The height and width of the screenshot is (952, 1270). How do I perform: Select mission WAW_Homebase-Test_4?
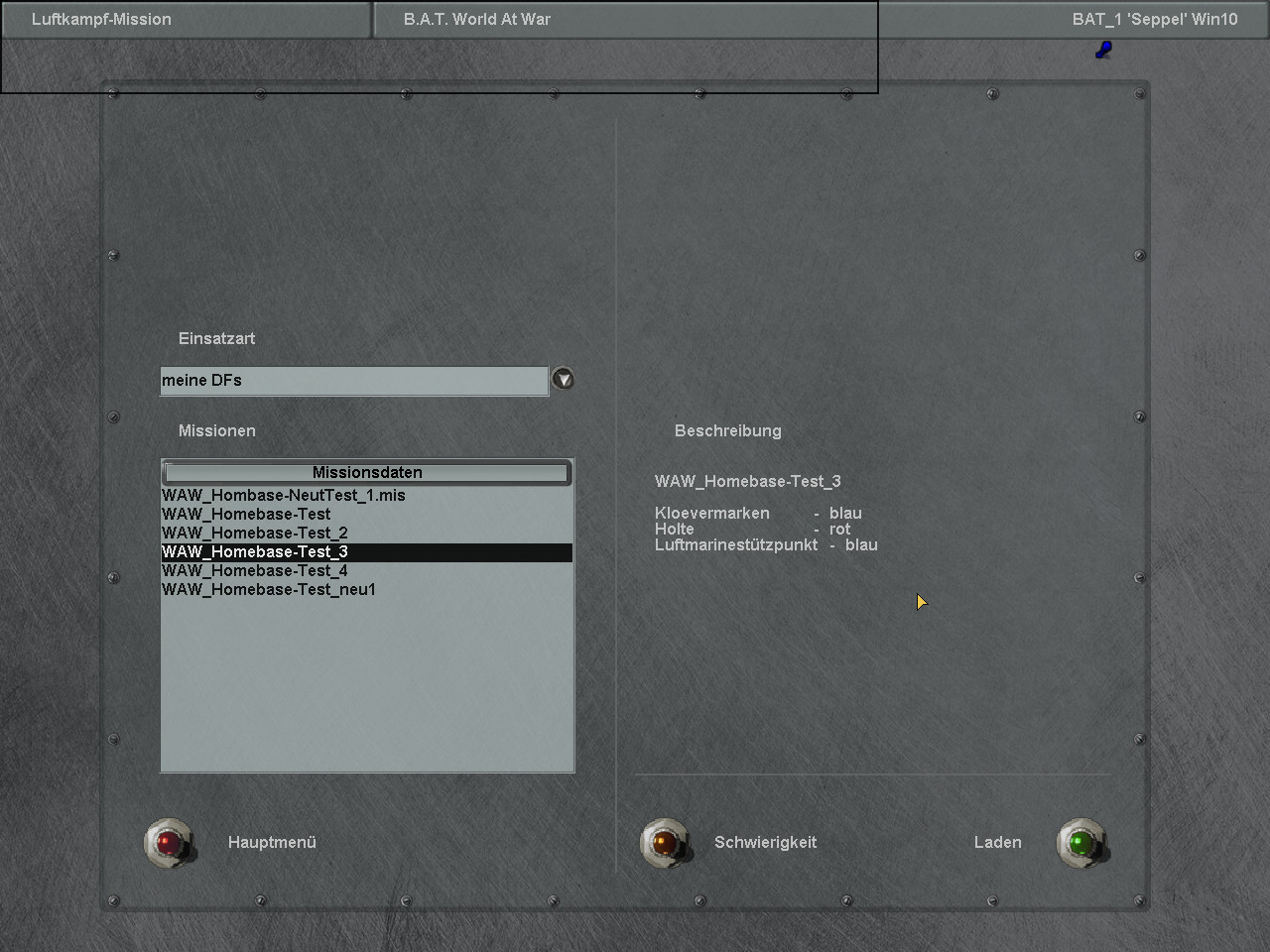click(367, 570)
